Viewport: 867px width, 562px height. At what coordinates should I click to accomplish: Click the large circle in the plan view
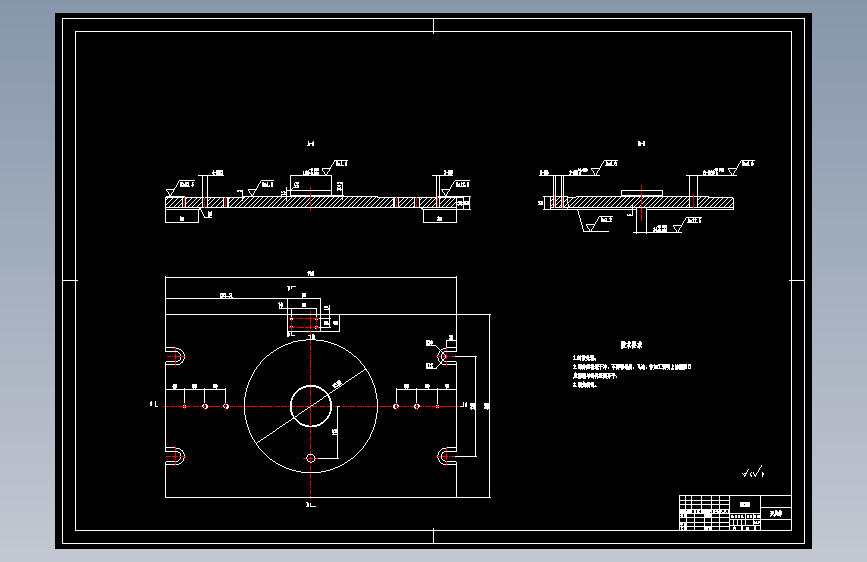pos(311,407)
